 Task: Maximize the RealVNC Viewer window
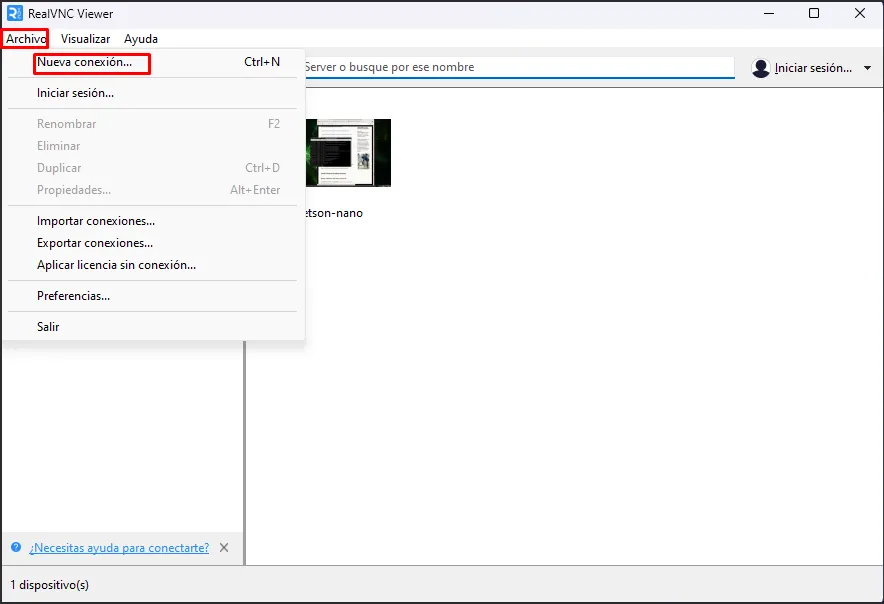pyautogui.click(x=814, y=14)
